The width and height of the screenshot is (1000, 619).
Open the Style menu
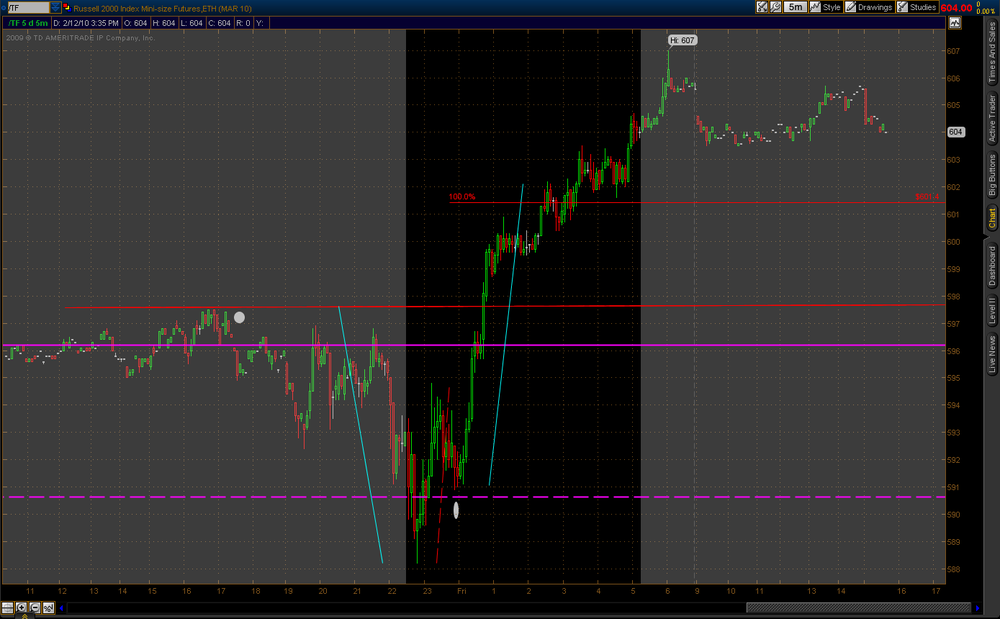(x=825, y=7)
